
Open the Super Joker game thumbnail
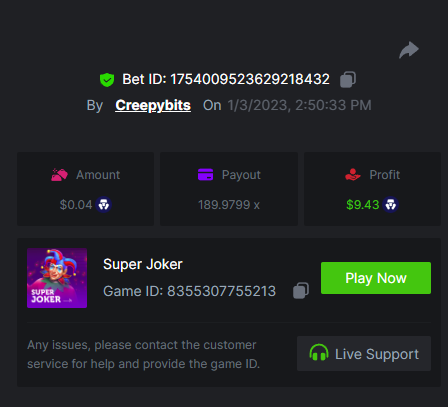(x=57, y=278)
